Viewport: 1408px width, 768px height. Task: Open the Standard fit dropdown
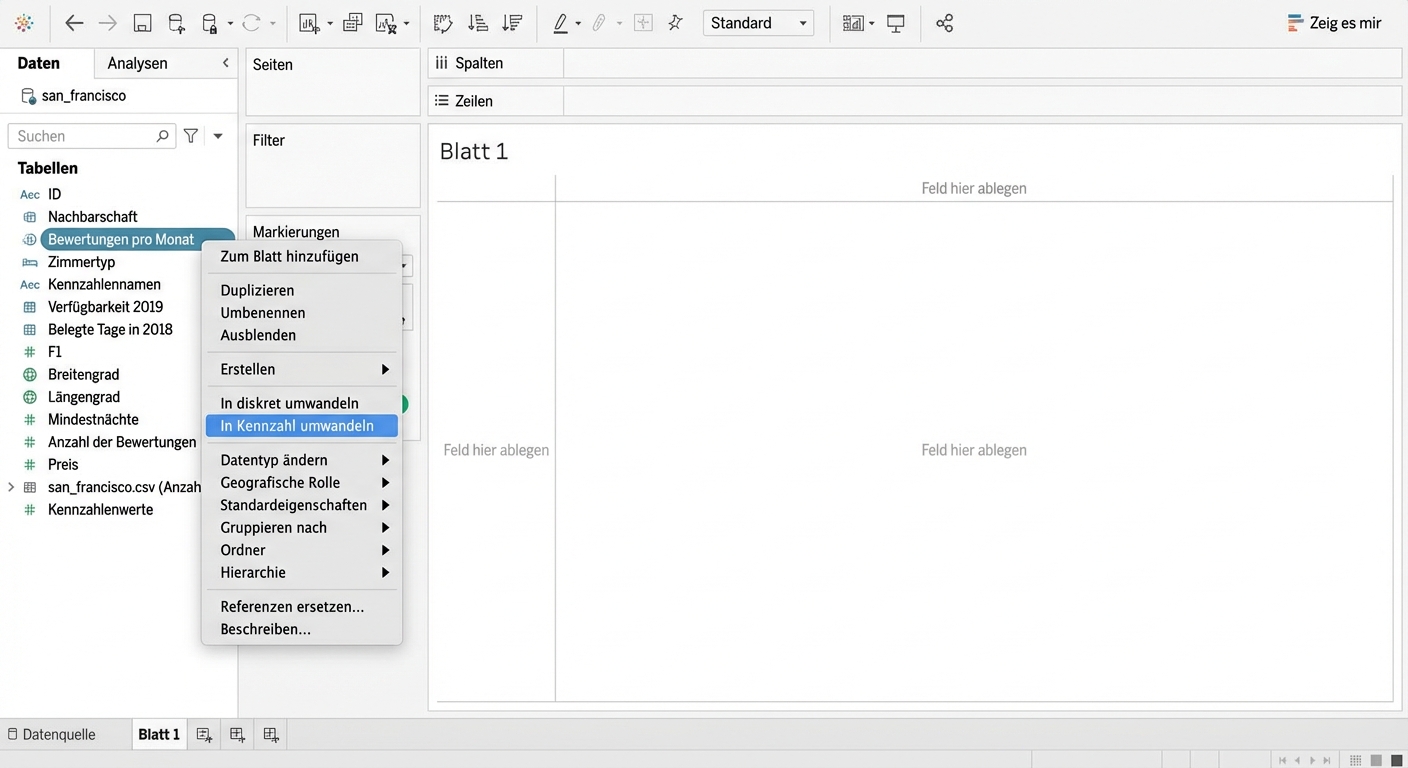[x=758, y=23]
